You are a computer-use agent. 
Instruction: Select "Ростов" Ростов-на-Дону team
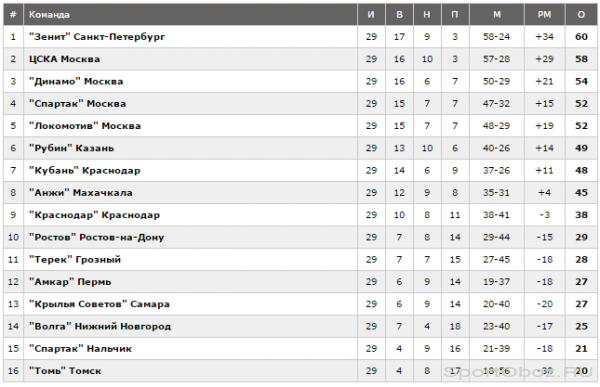pyautogui.click(x=97, y=237)
